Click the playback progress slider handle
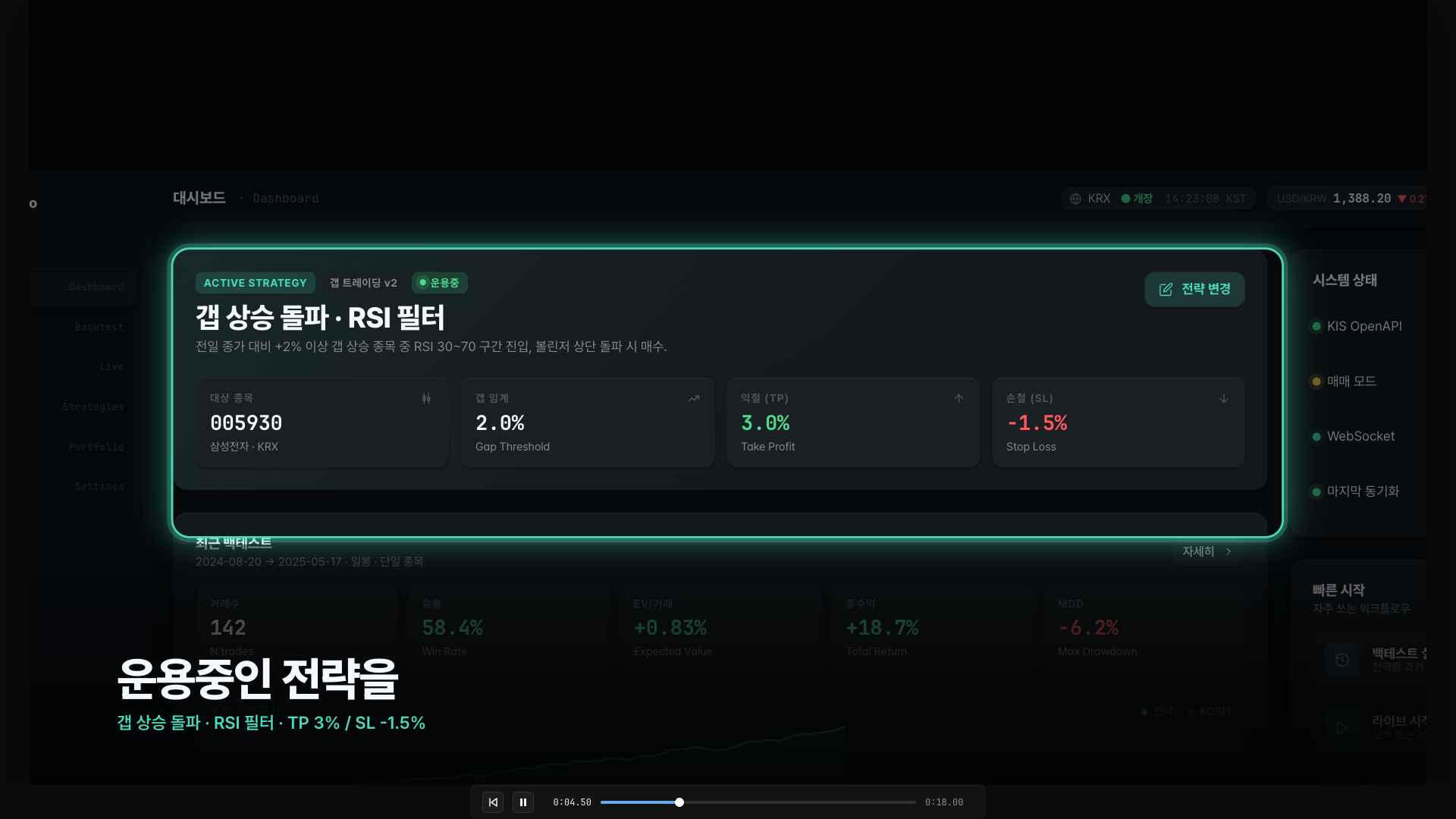Viewport: 1456px width, 819px height. coord(679,802)
